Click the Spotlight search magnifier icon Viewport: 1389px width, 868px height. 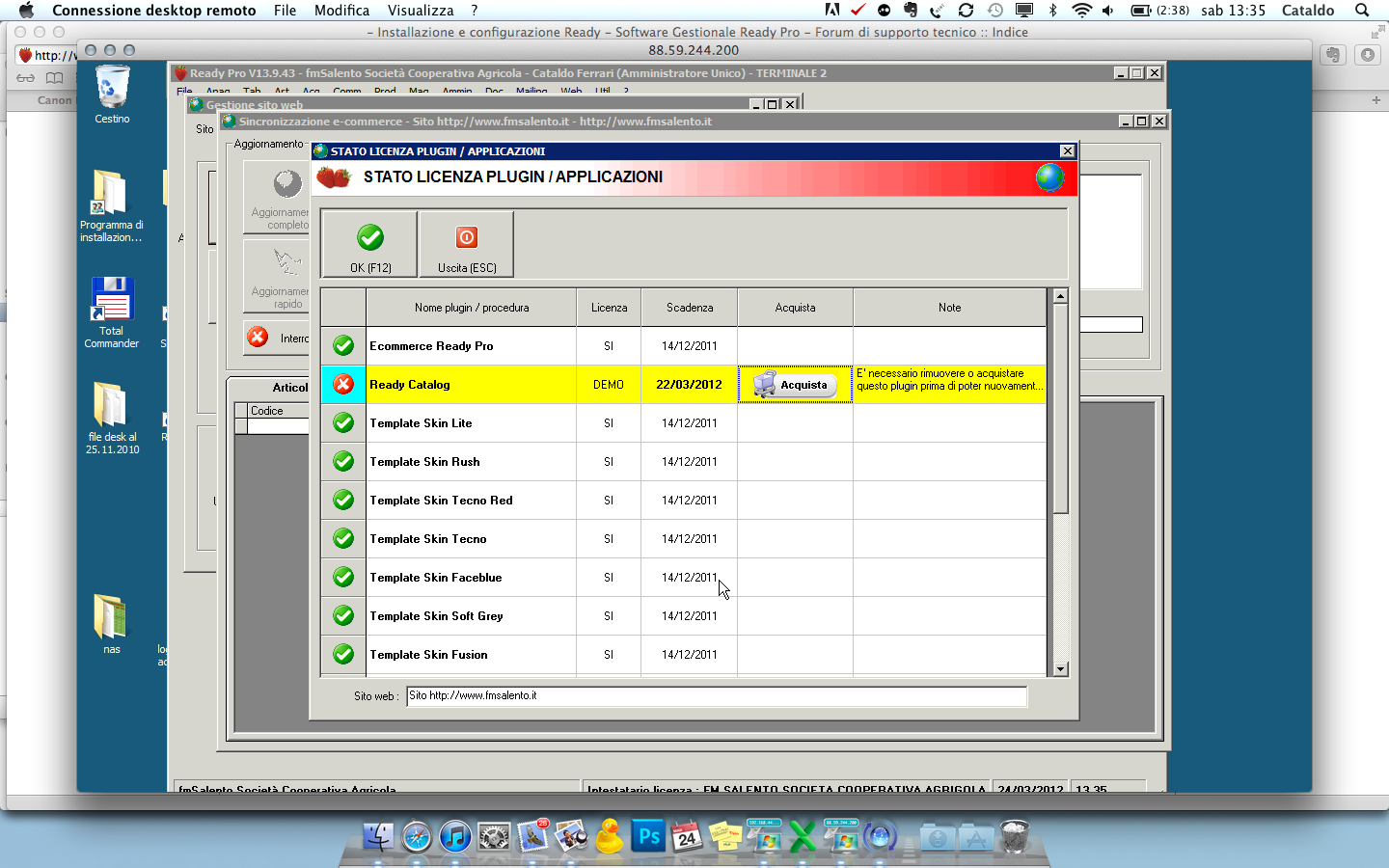(x=1362, y=11)
